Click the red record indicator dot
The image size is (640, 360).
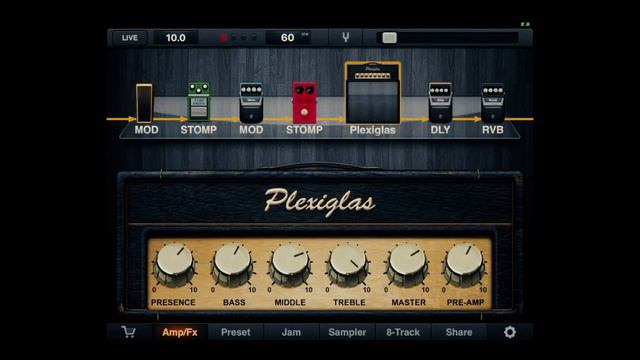pos(223,38)
